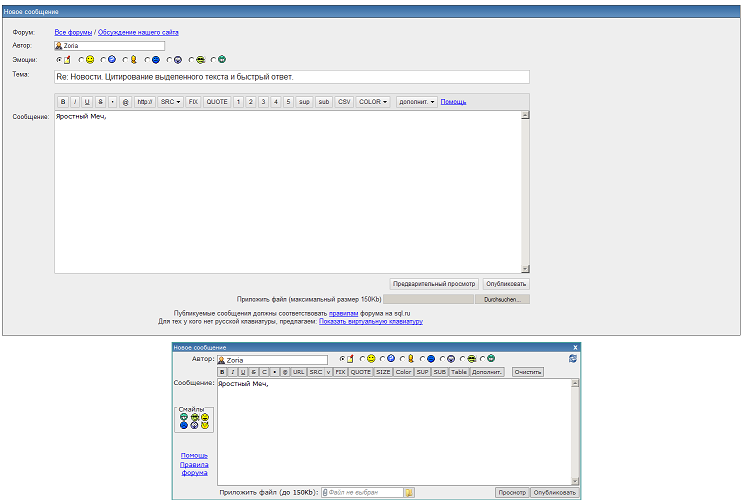Click the browse file icon in the popup
The height and width of the screenshot is (500, 753).
click(410, 492)
